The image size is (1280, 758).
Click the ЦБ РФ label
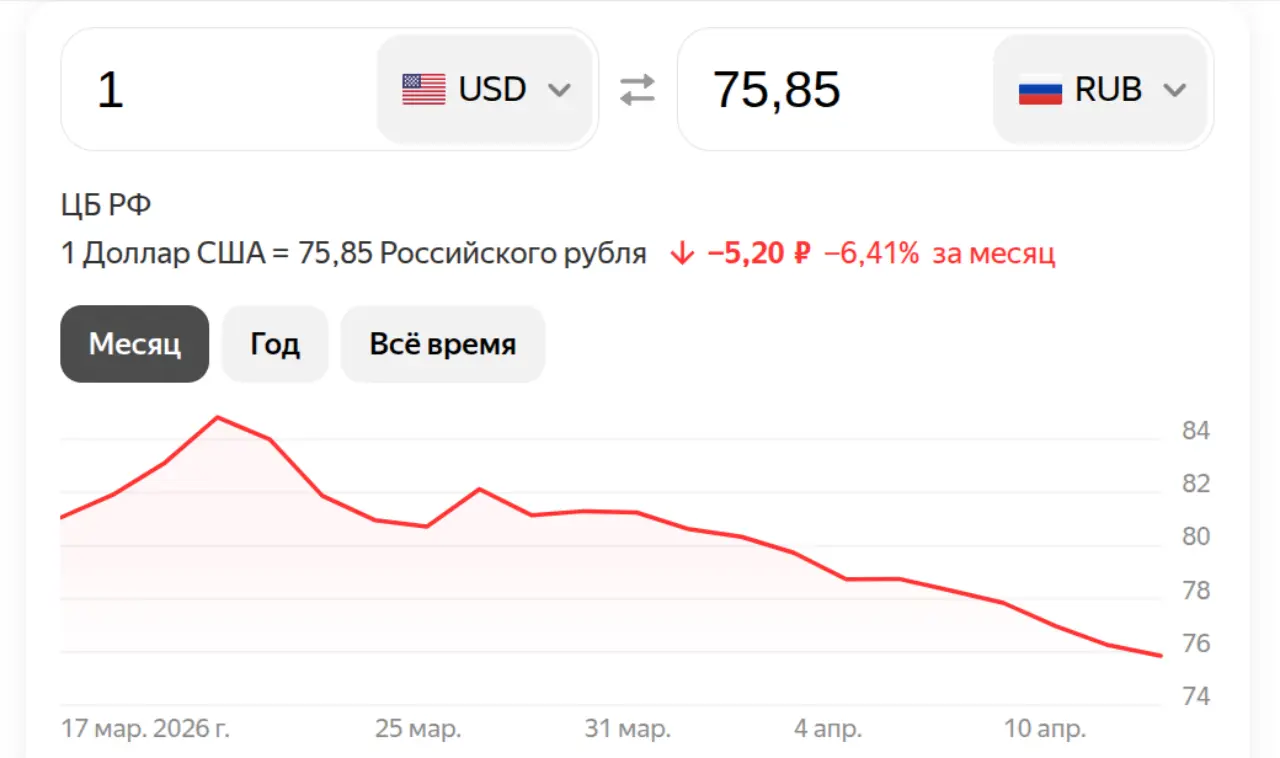[x=105, y=204]
